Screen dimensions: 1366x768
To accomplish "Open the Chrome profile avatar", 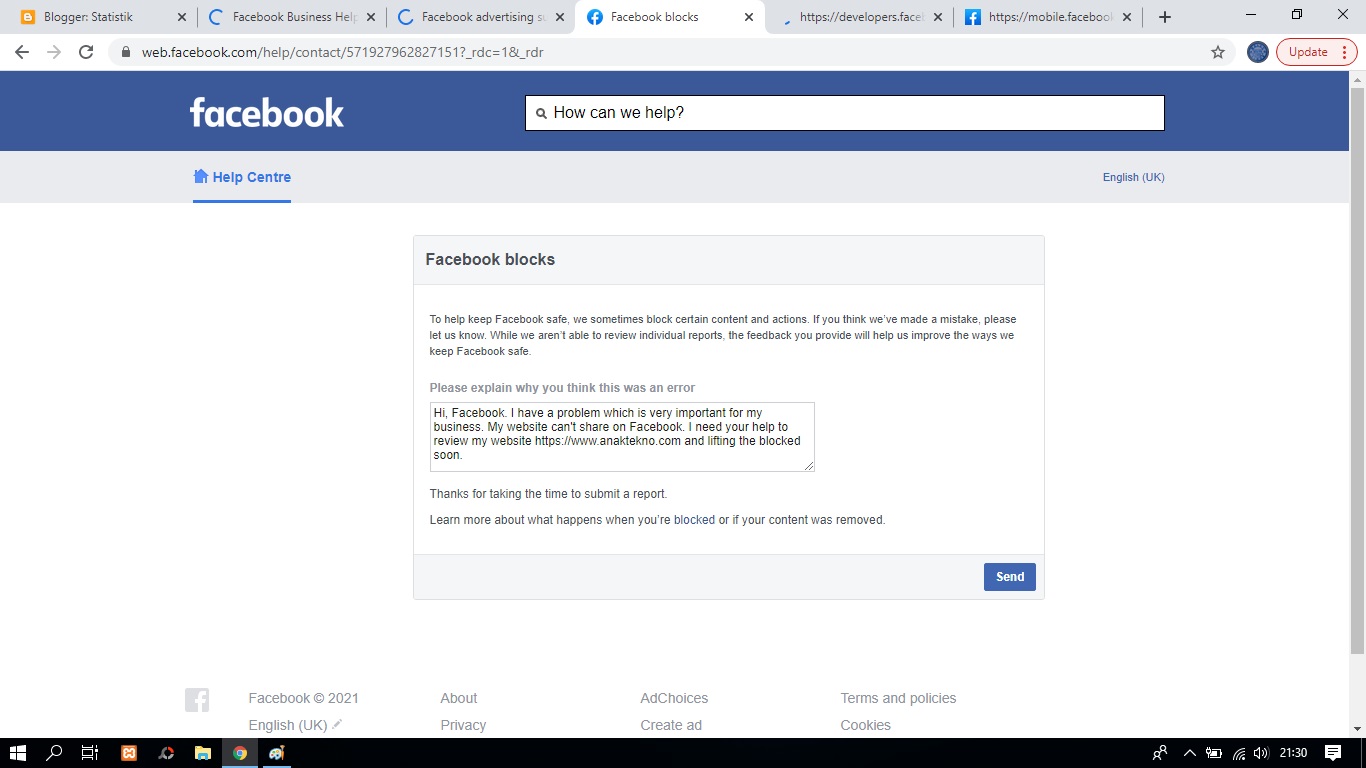I will click(x=1258, y=52).
